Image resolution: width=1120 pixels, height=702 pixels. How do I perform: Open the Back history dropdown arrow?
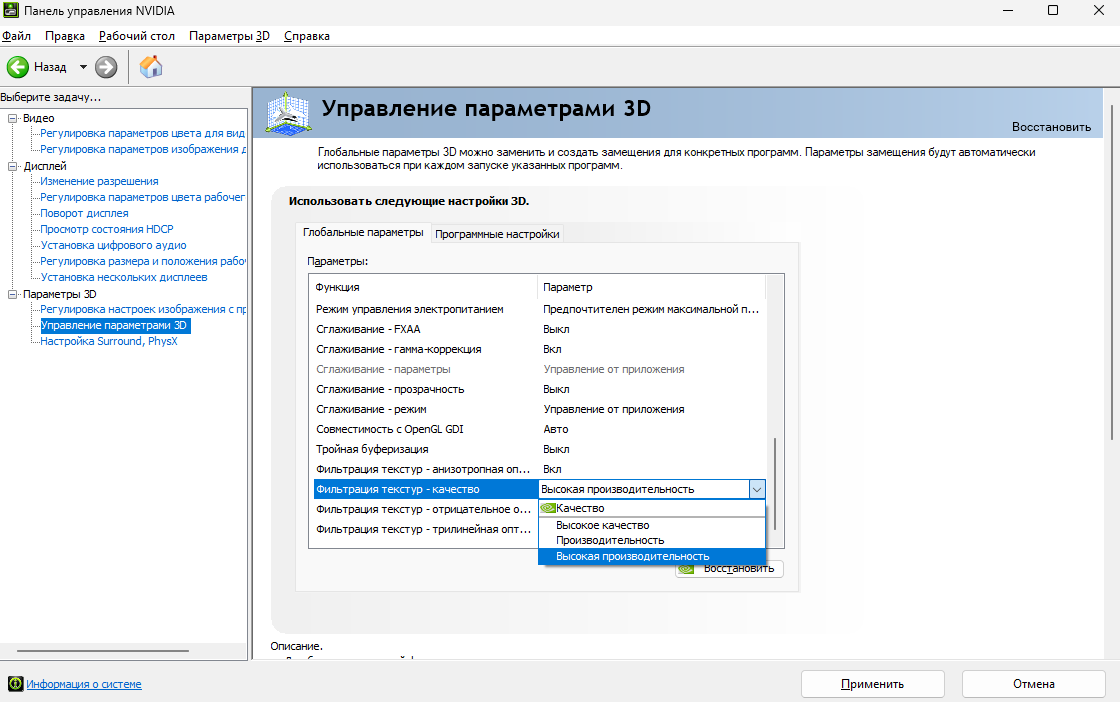pyautogui.click(x=83, y=67)
